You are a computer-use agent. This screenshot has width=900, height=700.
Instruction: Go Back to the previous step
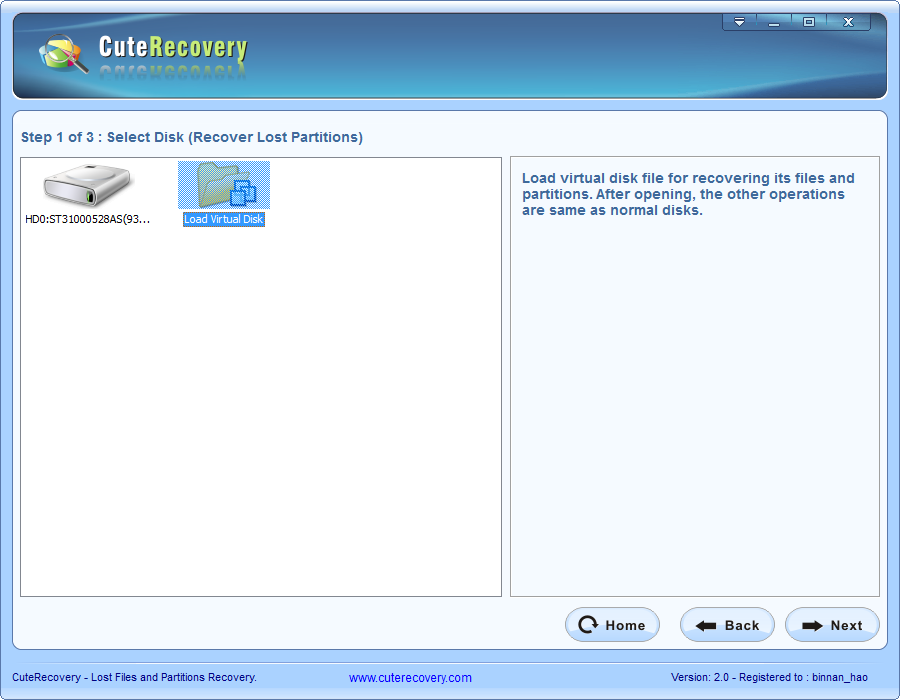pyautogui.click(x=727, y=625)
